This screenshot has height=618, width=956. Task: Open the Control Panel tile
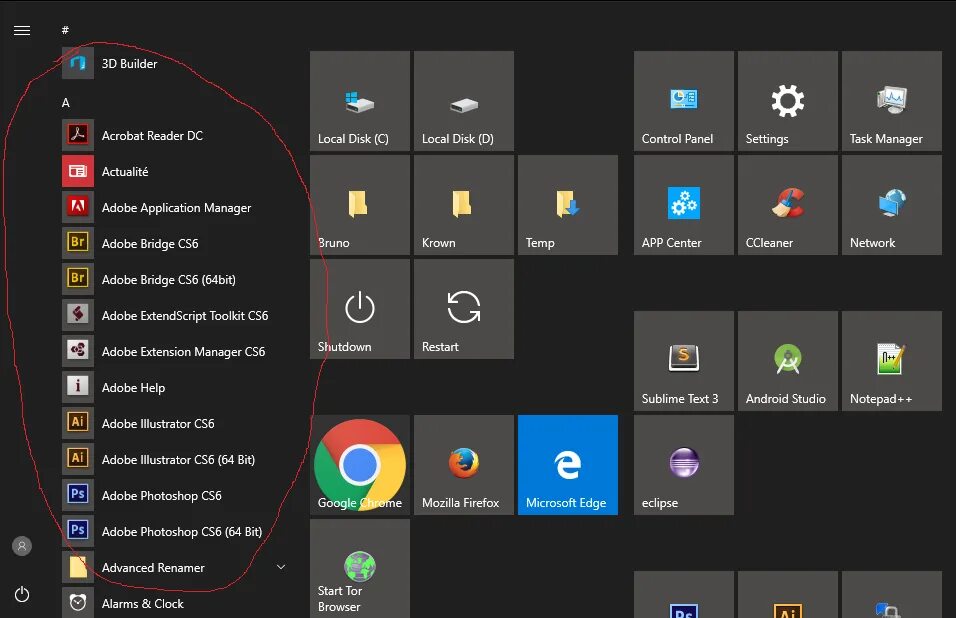pyautogui.click(x=684, y=101)
